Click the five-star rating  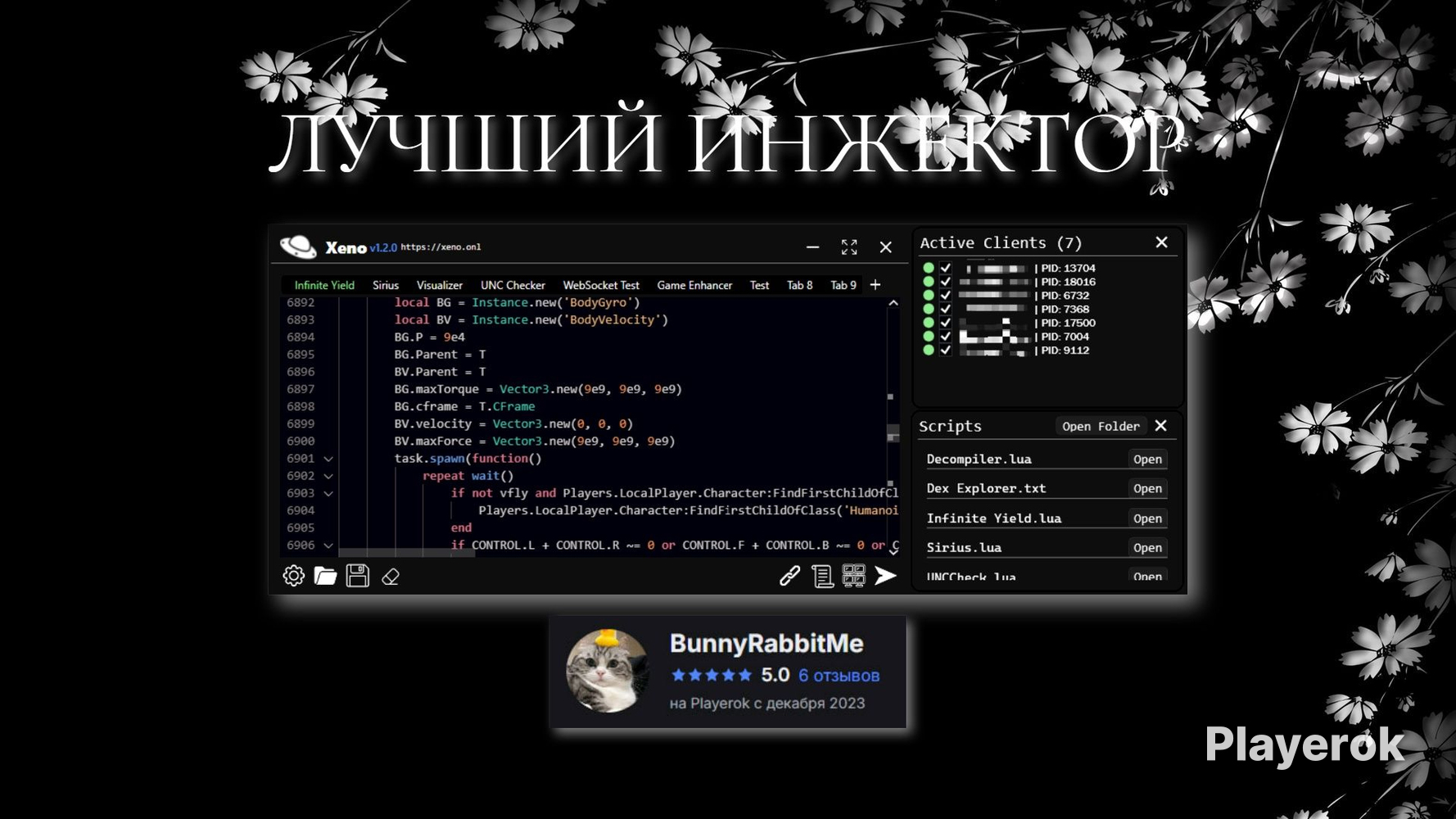(x=711, y=676)
